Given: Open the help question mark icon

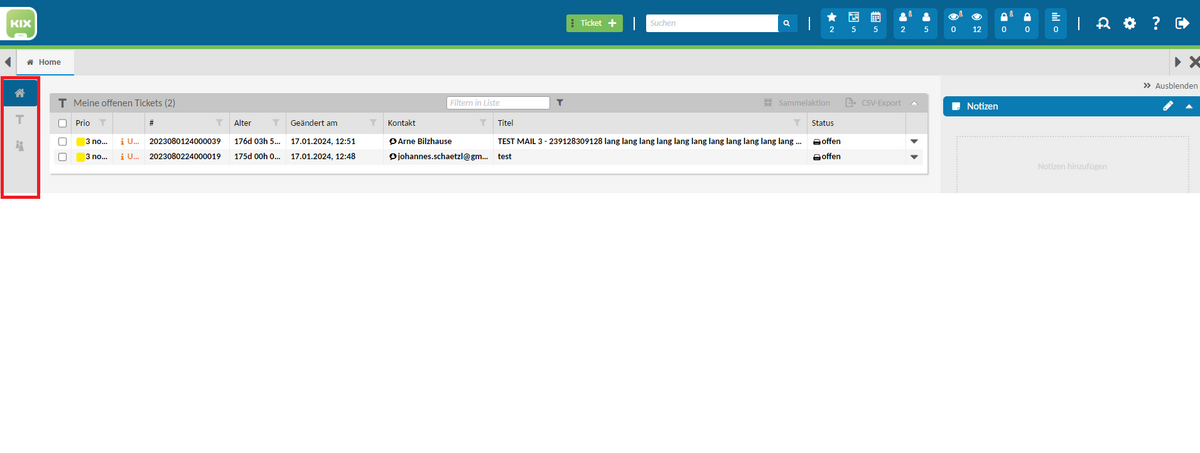Looking at the screenshot, I should point(1155,23).
